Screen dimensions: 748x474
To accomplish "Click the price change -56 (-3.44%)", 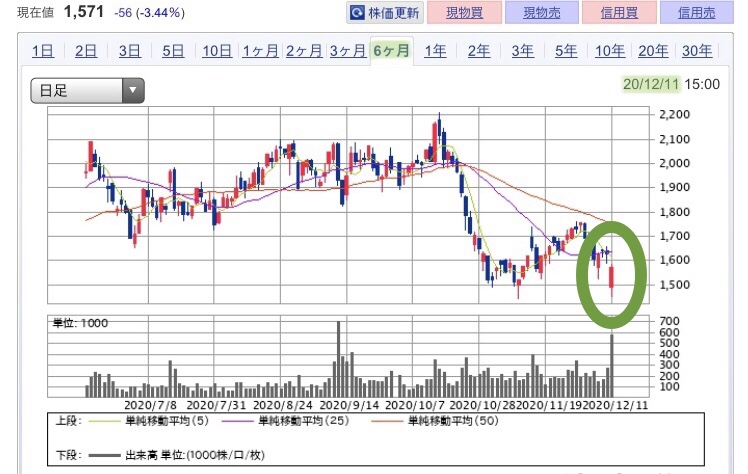I will [149, 12].
